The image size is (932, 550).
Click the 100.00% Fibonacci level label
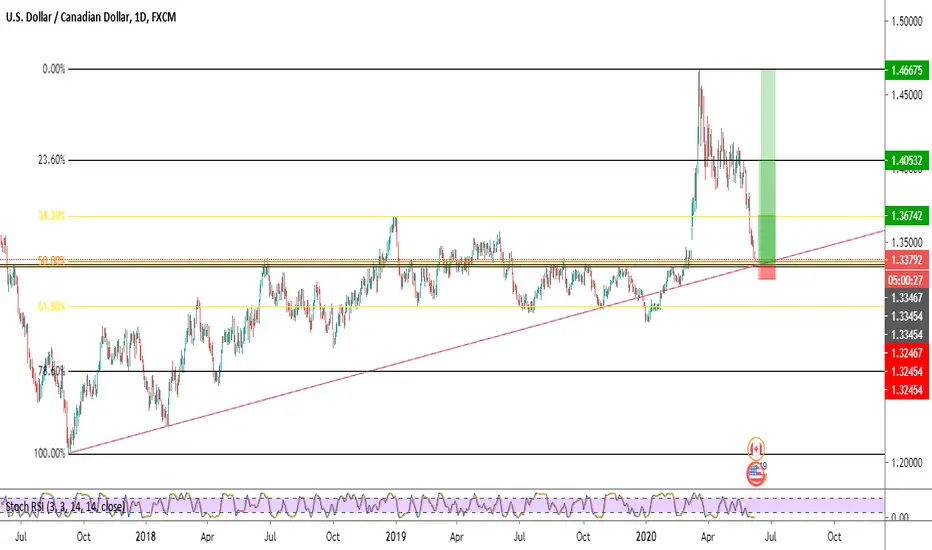click(49, 454)
